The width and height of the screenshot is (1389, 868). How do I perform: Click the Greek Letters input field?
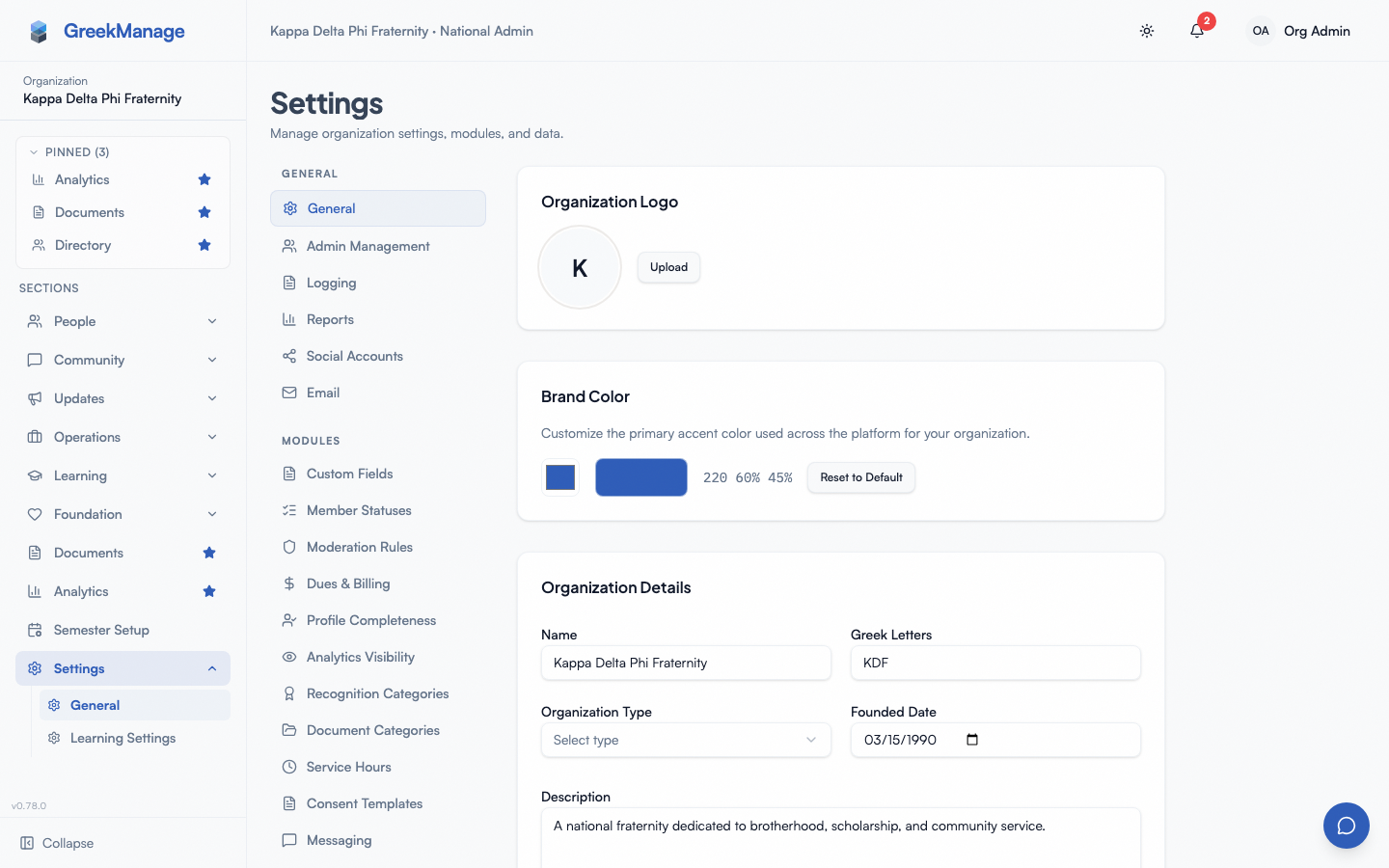tap(995, 663)
